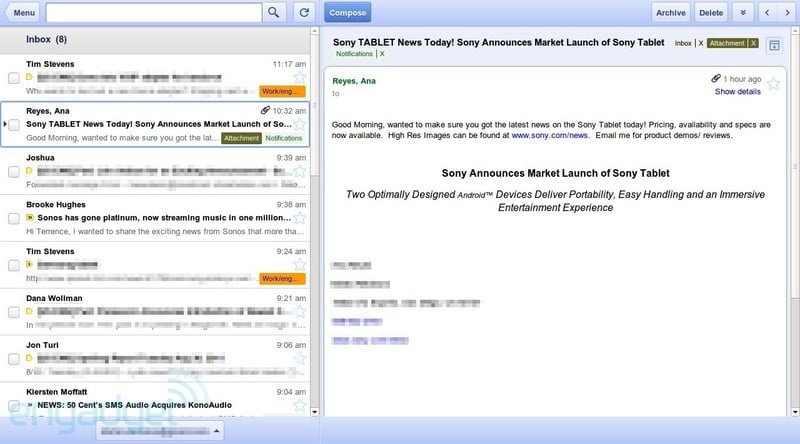Click the paperclip attachment icon in message header

[x=716, y=78]
